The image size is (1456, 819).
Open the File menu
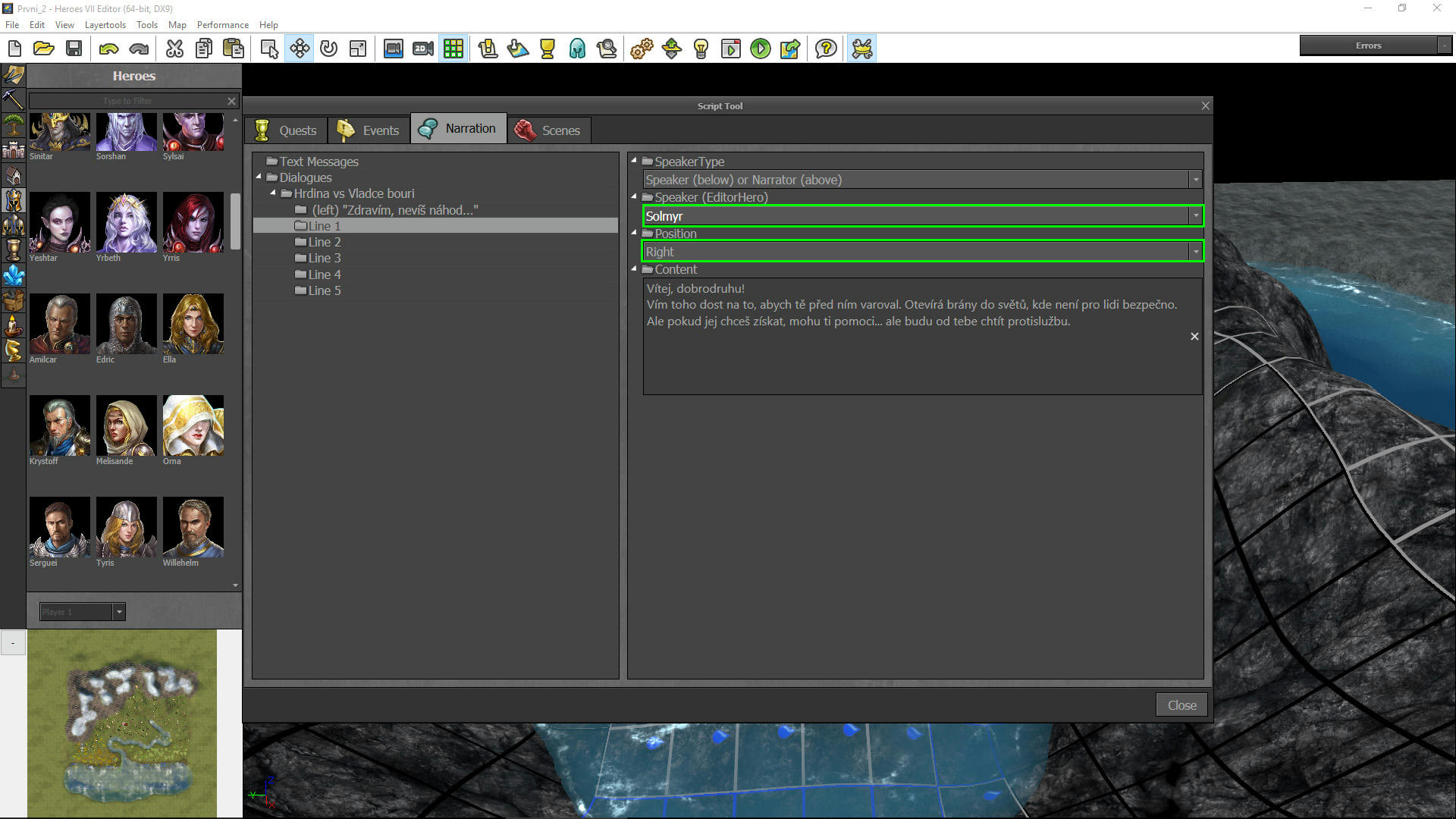[x=12, y=24]
